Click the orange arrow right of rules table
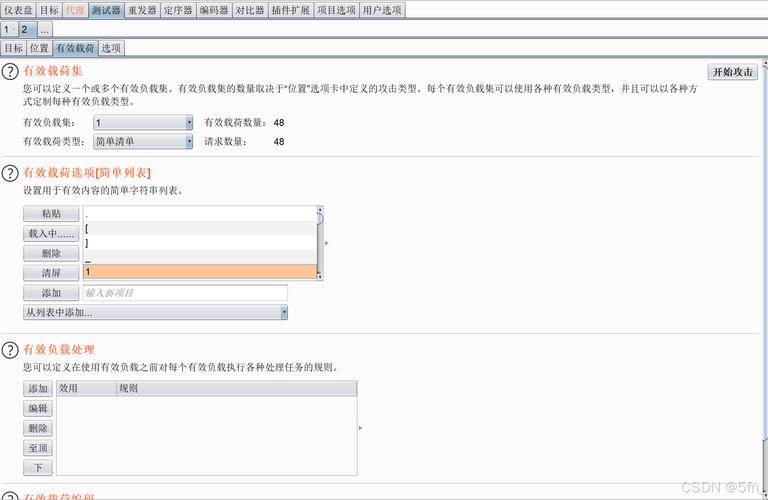768x500 pixels. (x=360, y=428)
